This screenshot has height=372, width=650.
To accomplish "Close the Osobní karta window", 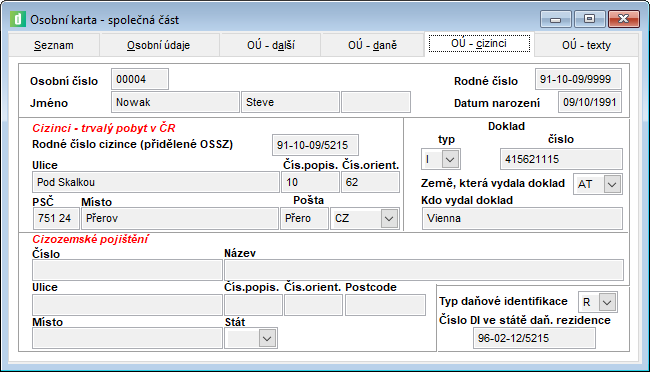I will coord(623,19).
